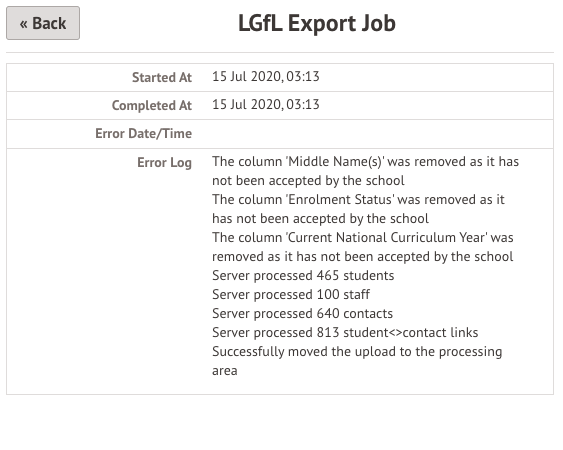Select the 'Current National Curriculum Year' log line
Image resolution: width=563 pixels, height=450 pixels.
point(363,247)
